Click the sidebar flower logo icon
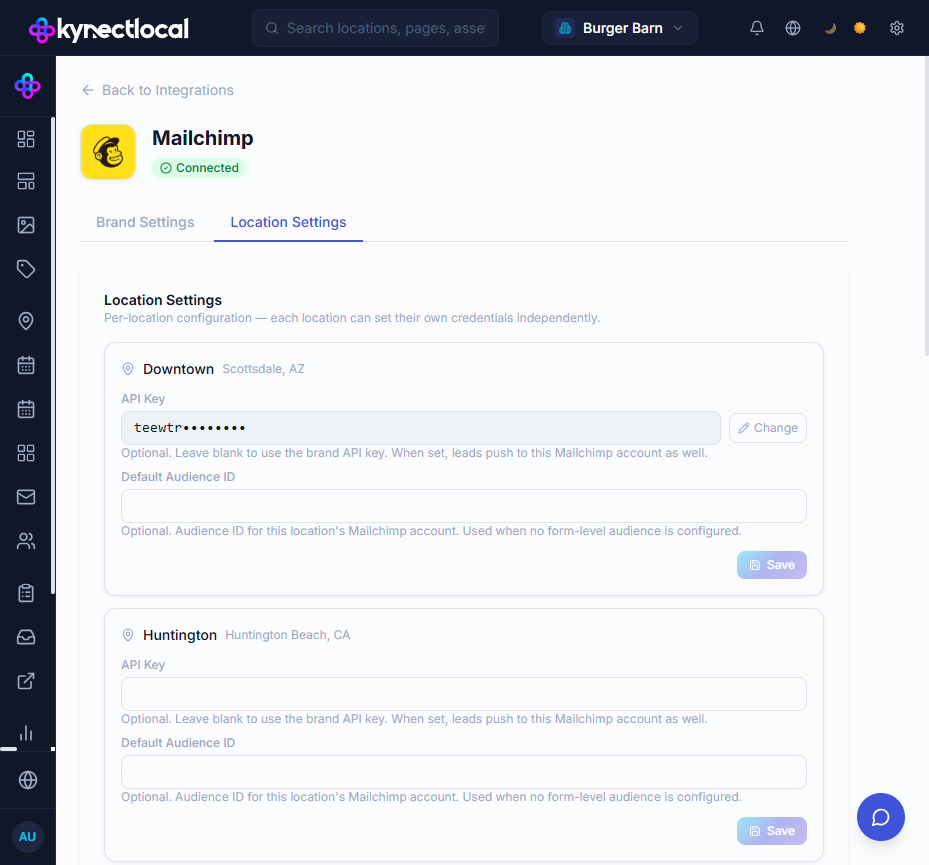The image size is (929, 865). click(x=27, y=86)
